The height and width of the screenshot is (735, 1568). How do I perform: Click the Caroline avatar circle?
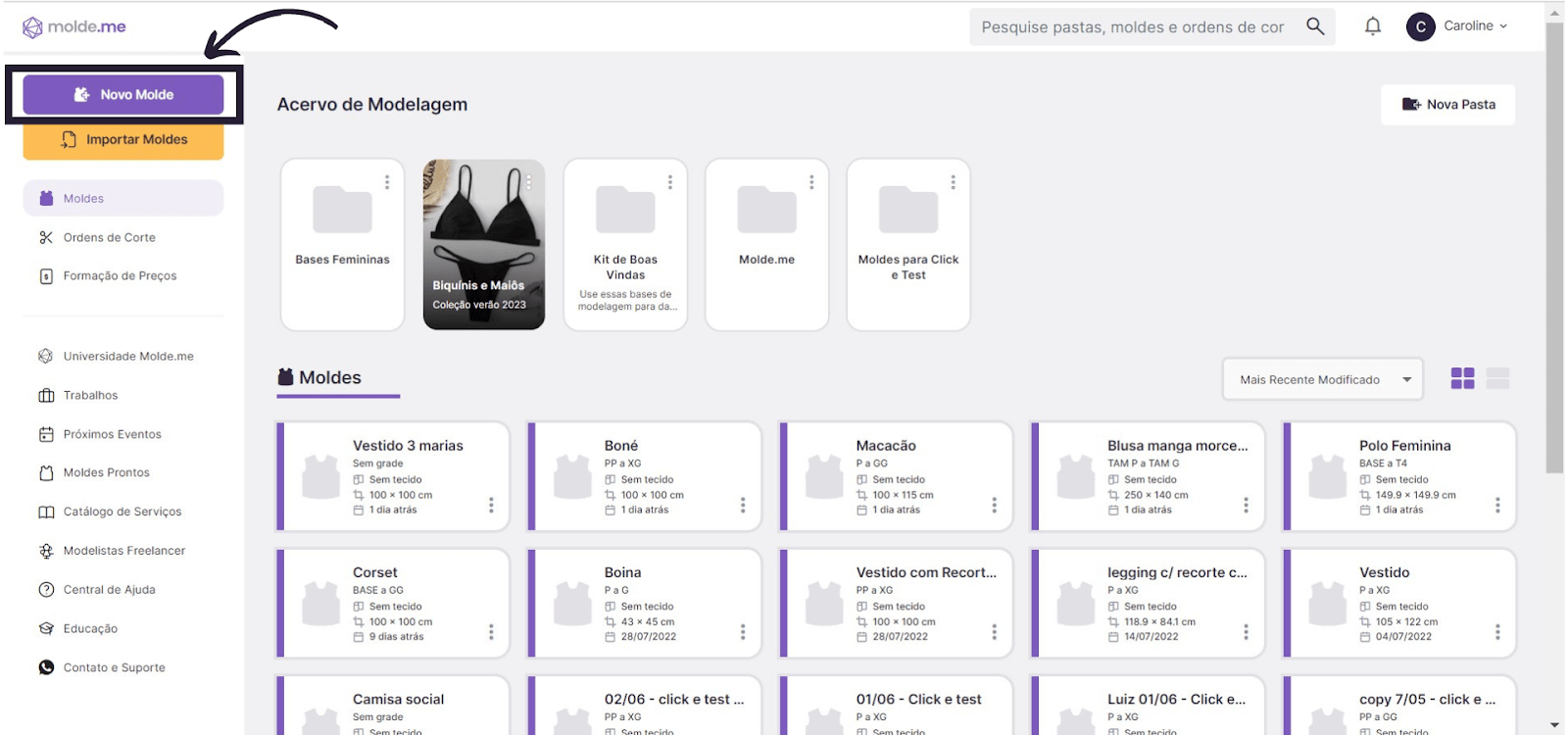coord(1421,26)
